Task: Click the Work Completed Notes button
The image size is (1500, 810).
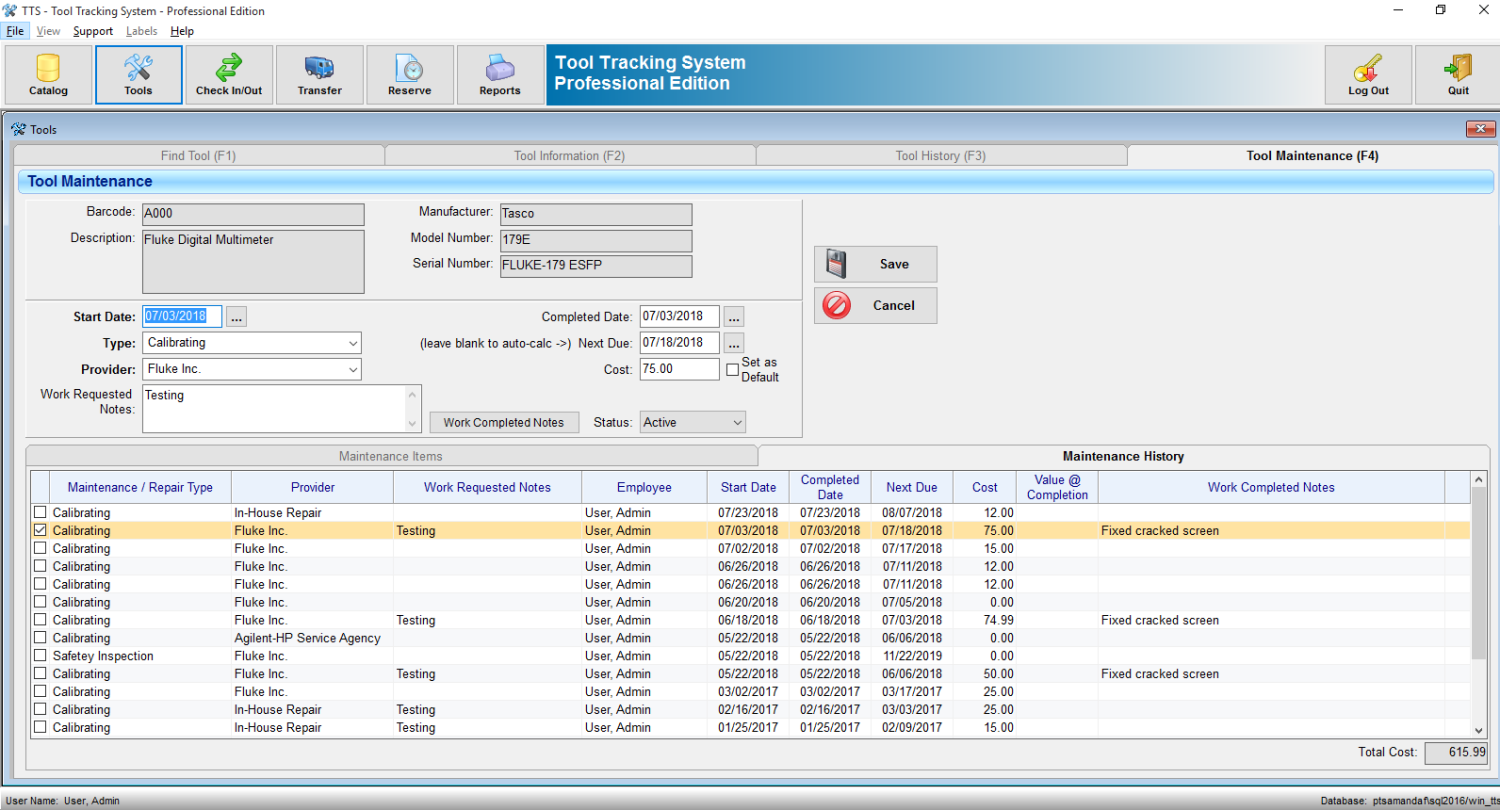Action: pos(504,422)
